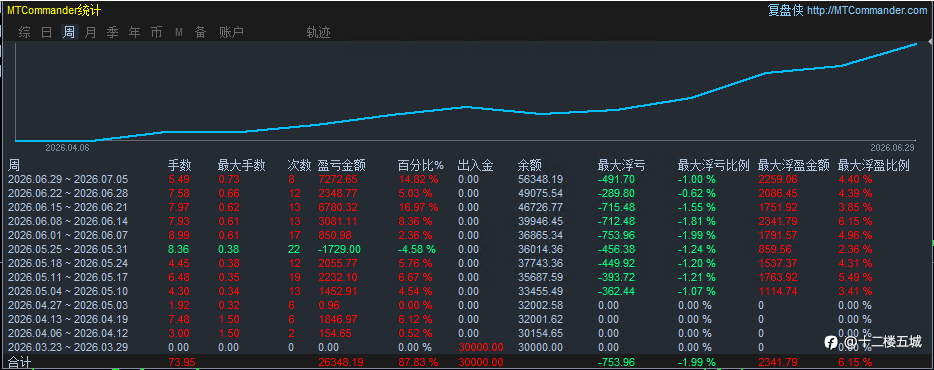Open the http://MTCommander.com link
The width and height of the screenshot is (934, 370).
pyautogui.click(x=868, y=11)
